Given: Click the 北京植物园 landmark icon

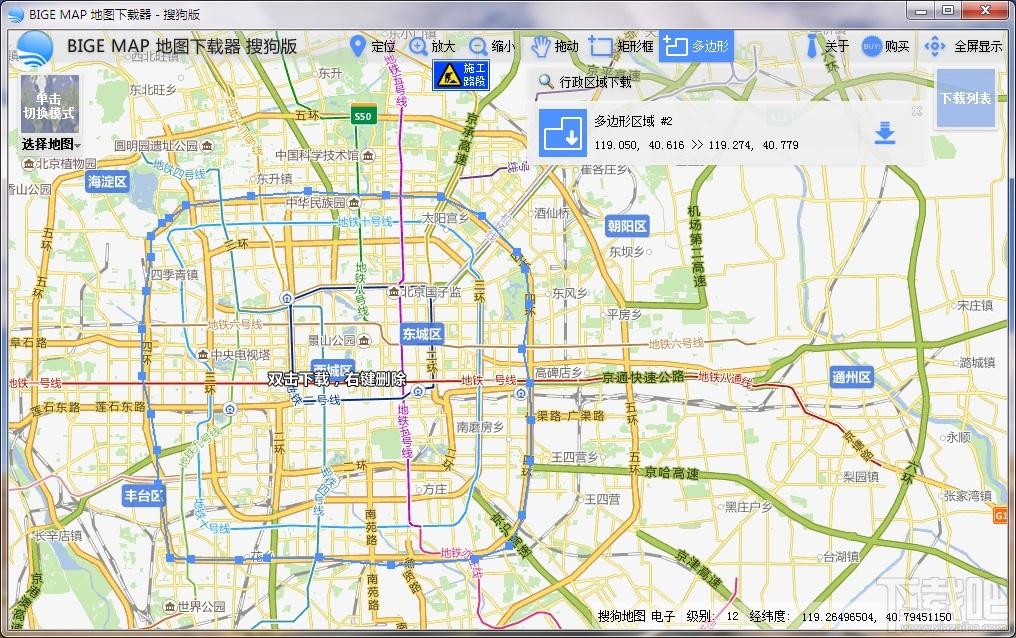Looking at the screenshot, I should [x=28, y=165].
